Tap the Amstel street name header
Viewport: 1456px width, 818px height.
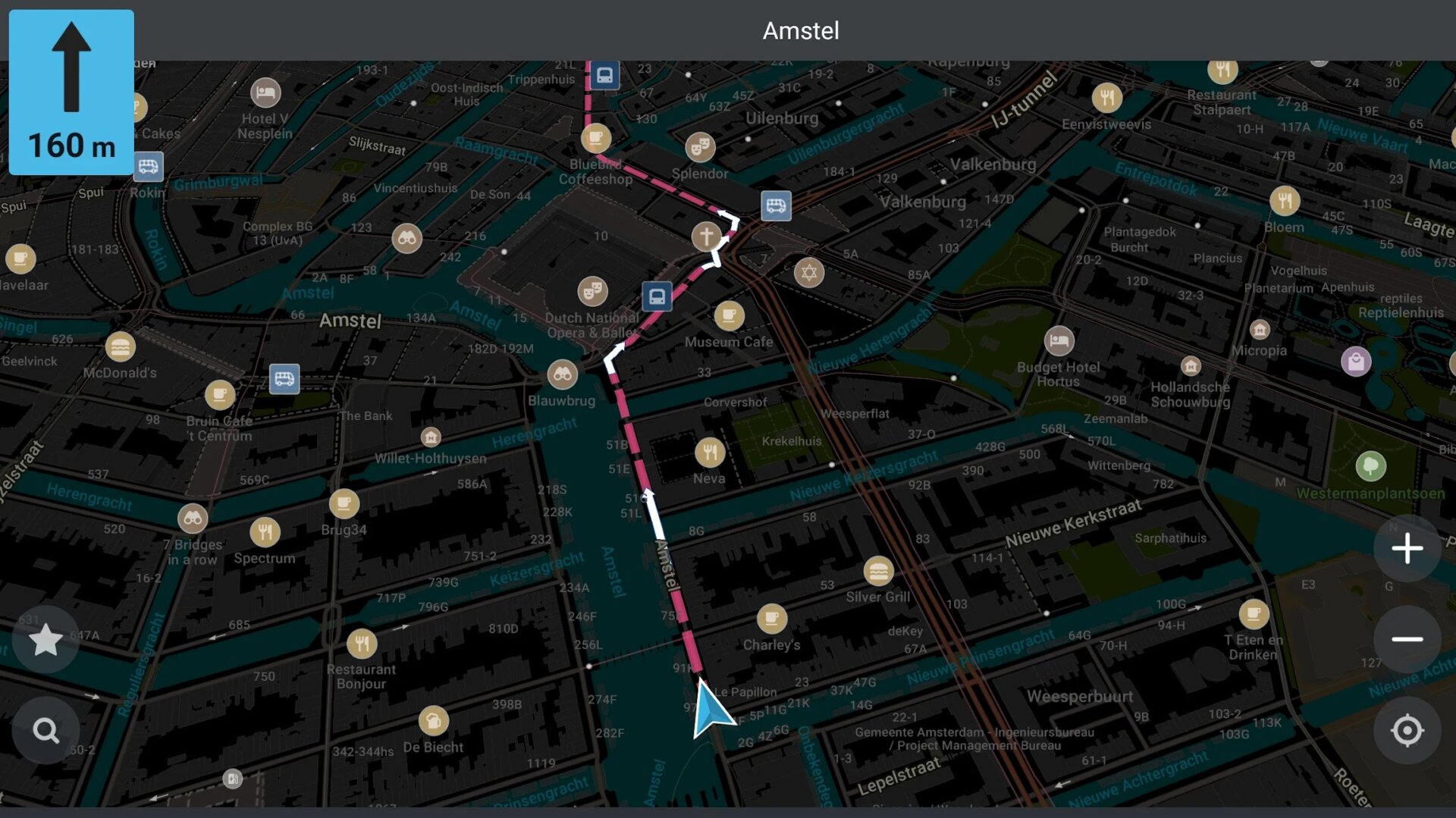click(x=800, y=30)
